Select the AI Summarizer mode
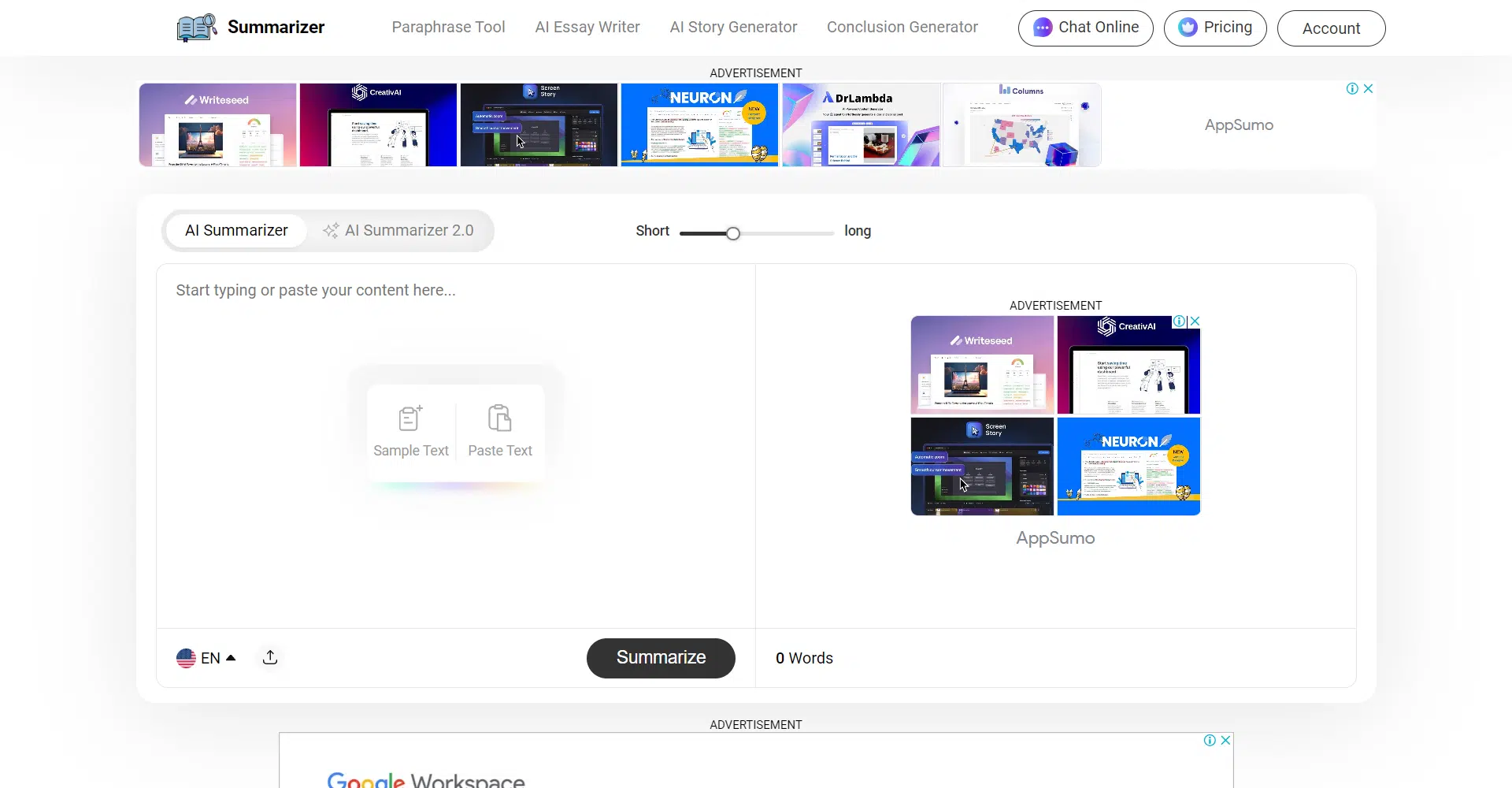This screenshot has height=788, width=1512. click(x=236, y=230)
